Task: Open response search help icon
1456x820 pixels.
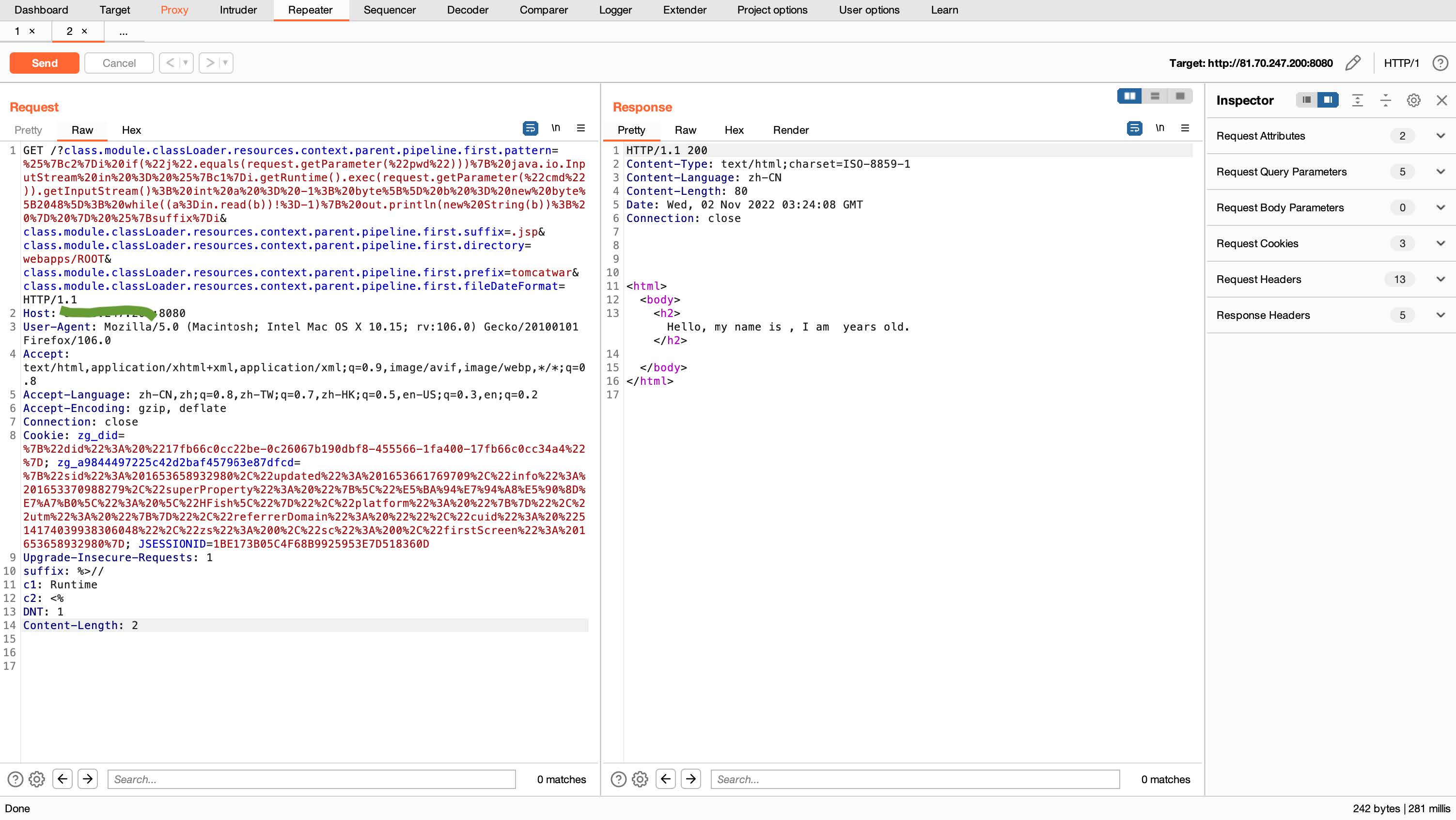Action: (618, 779)
